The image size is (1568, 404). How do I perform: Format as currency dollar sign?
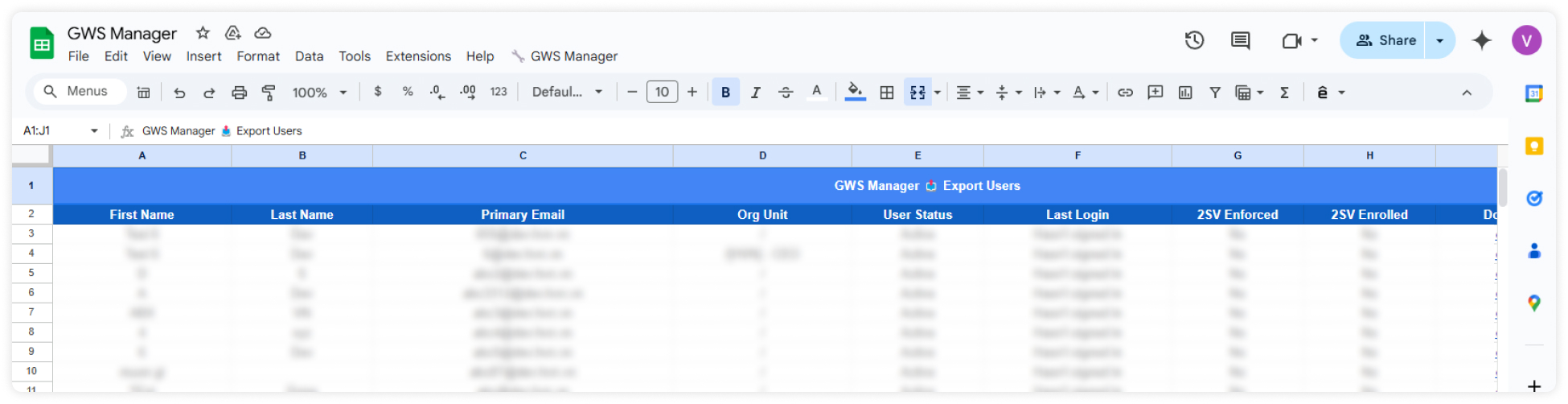378,92
